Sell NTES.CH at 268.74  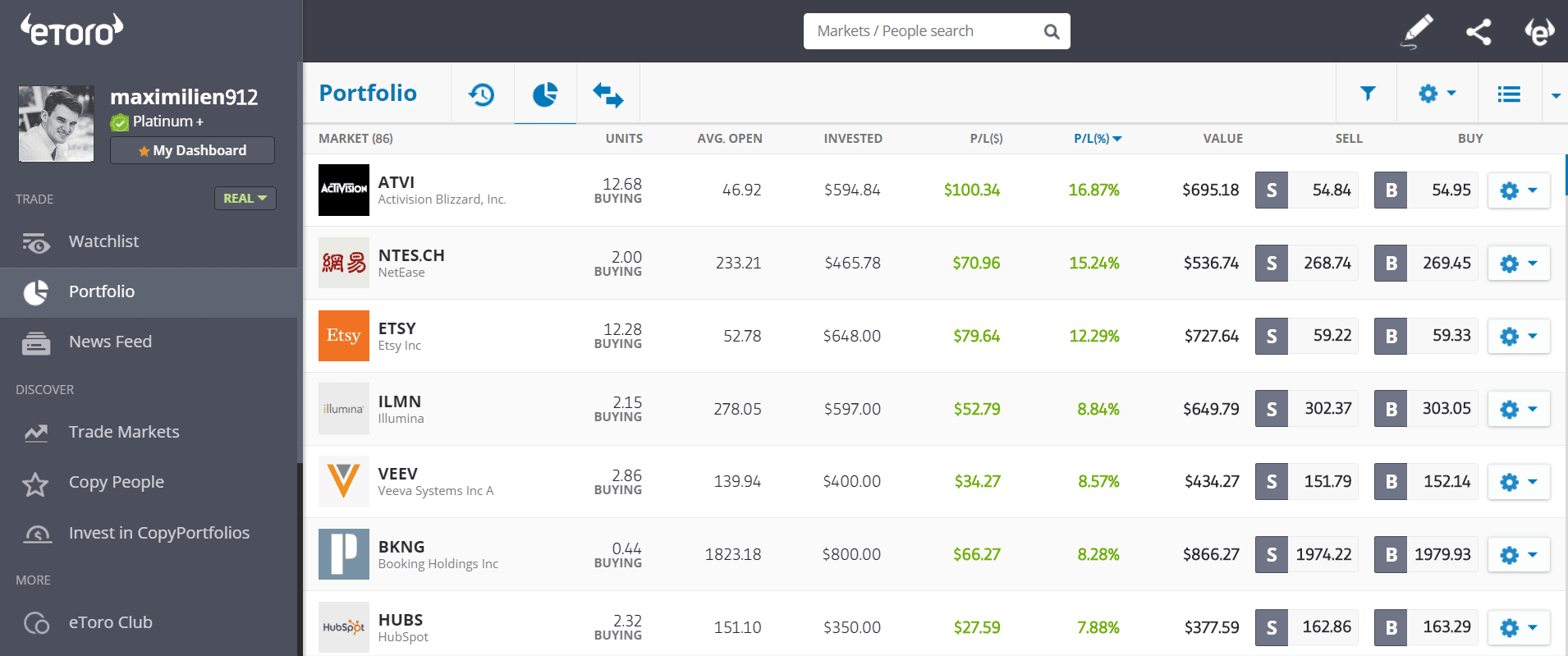[1307, 263]
